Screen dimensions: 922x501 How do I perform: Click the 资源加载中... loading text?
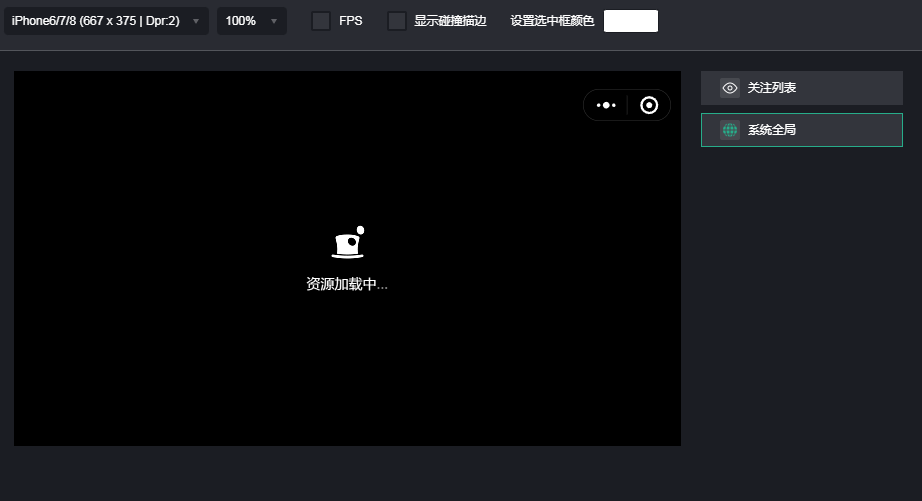[x=347, y=284]
